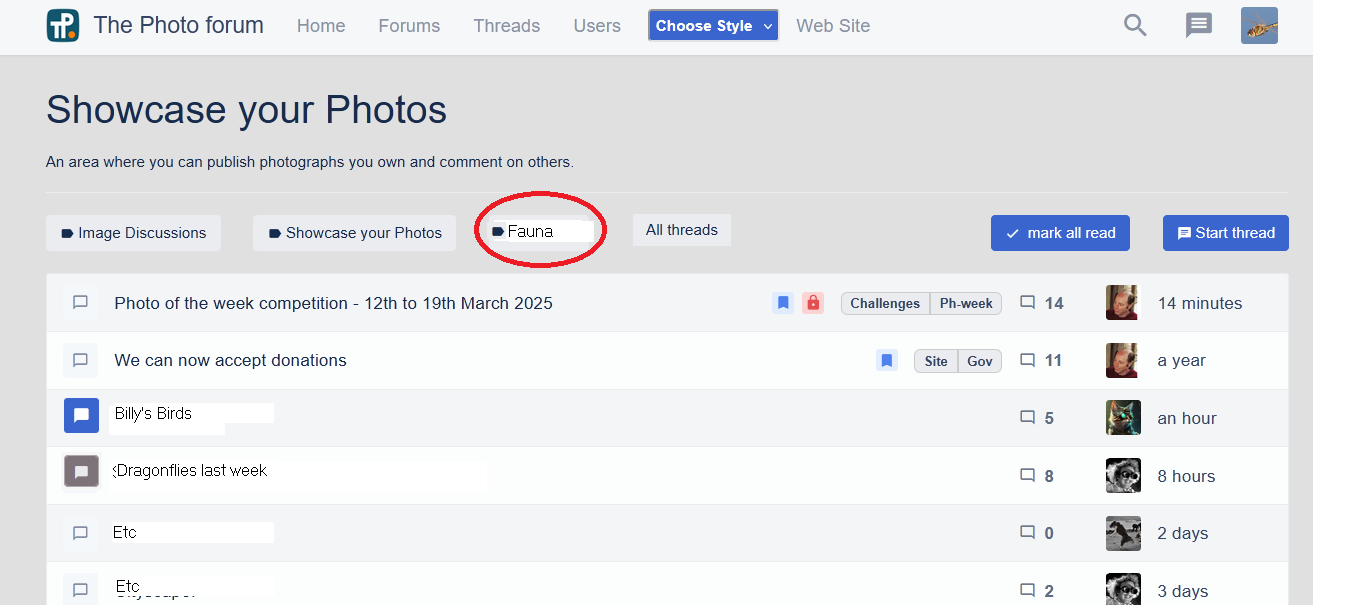Image resolution: width=1349 pixels, height=605 pixels.
Task: Show All threads filter
Action: (681, 230)
